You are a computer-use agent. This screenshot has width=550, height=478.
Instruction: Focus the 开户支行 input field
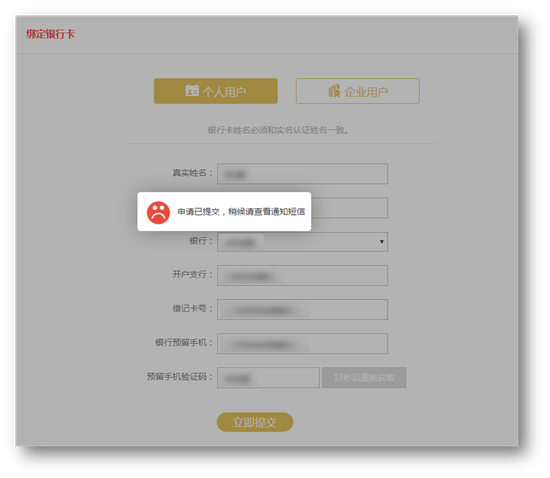coord(302,275)
